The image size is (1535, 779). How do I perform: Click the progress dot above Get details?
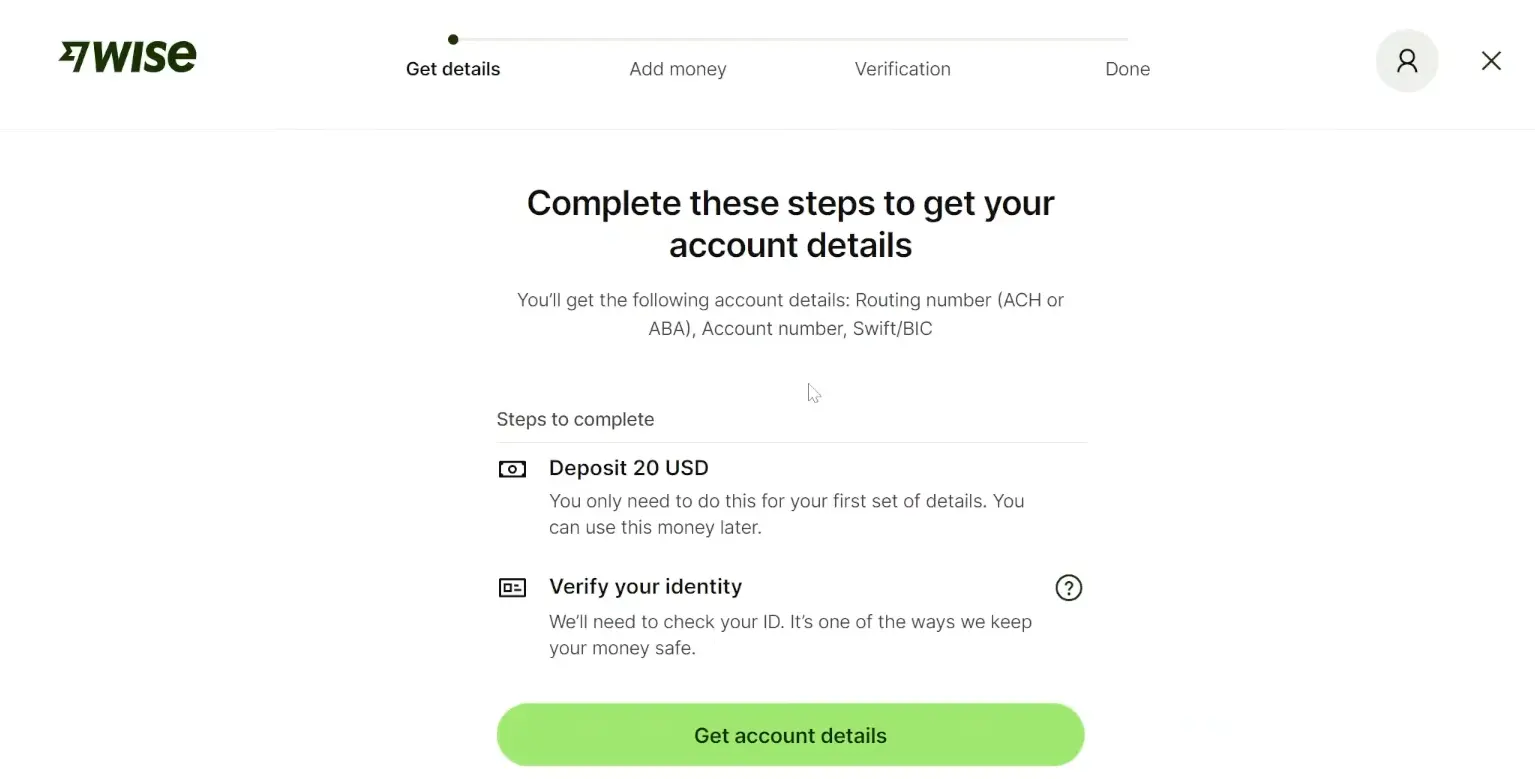click(453, 40)
